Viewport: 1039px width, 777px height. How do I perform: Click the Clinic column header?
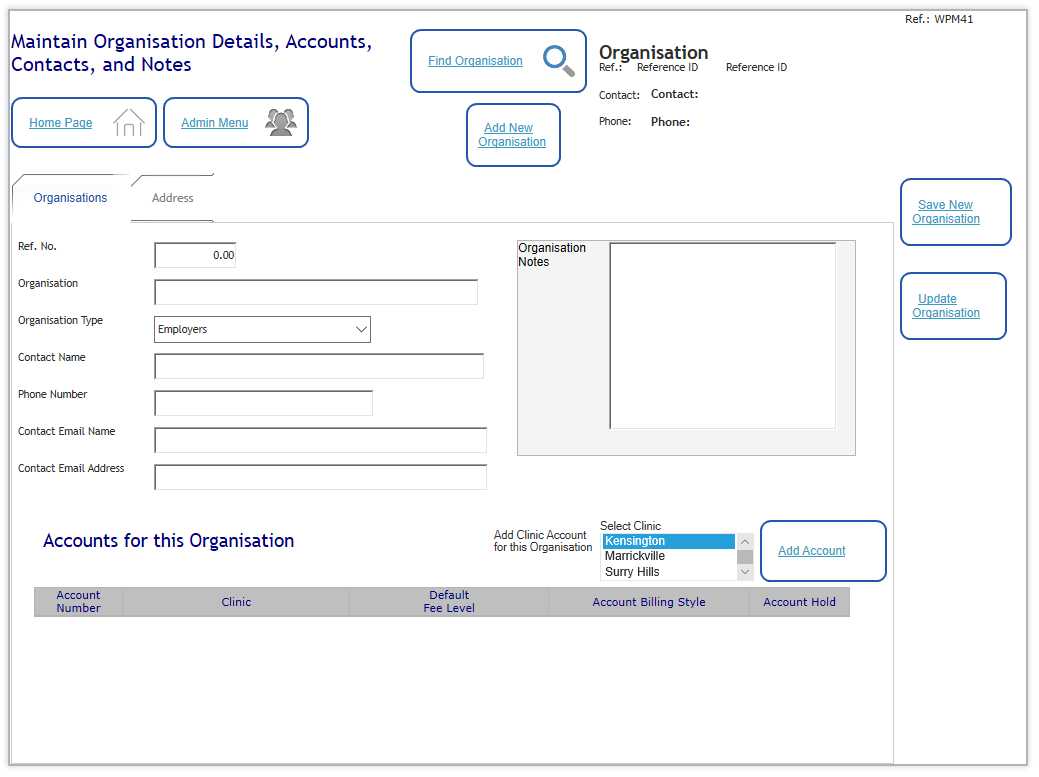pyautogui.click(x=236, y=601)
